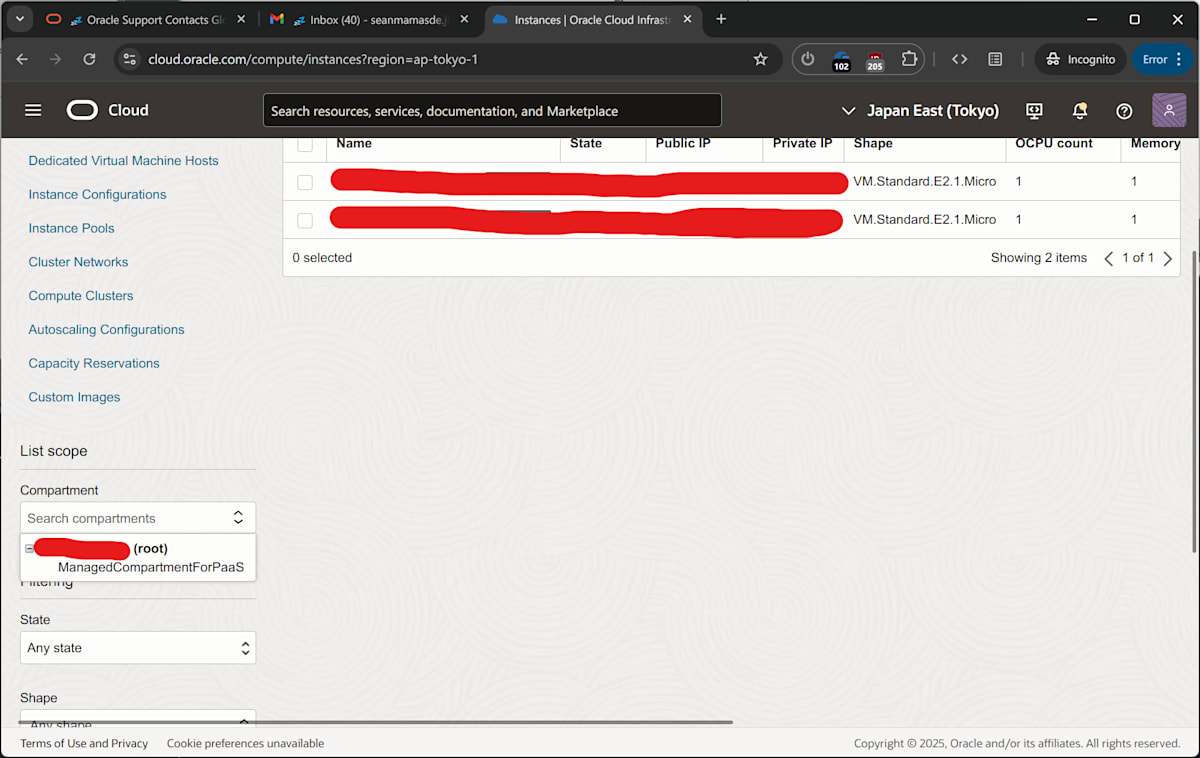The height and width of the screenshot is (758, 1200).
Task: Focus the Oracle Cloud search field
Action: tap(492, 110)
